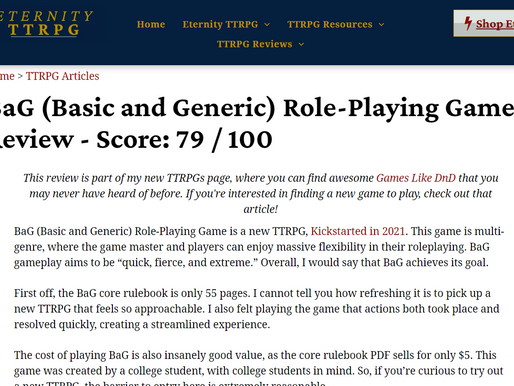
Task: Open the TTRPG Resources menu item
Action: click(x=330, y=24)
